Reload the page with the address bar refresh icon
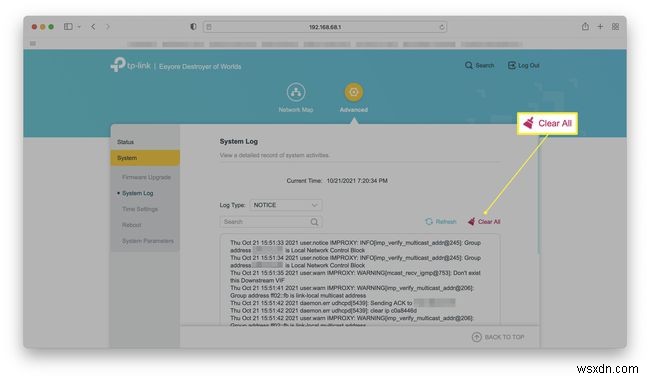This screenshot has width=650, height=379. pos(441,27)
